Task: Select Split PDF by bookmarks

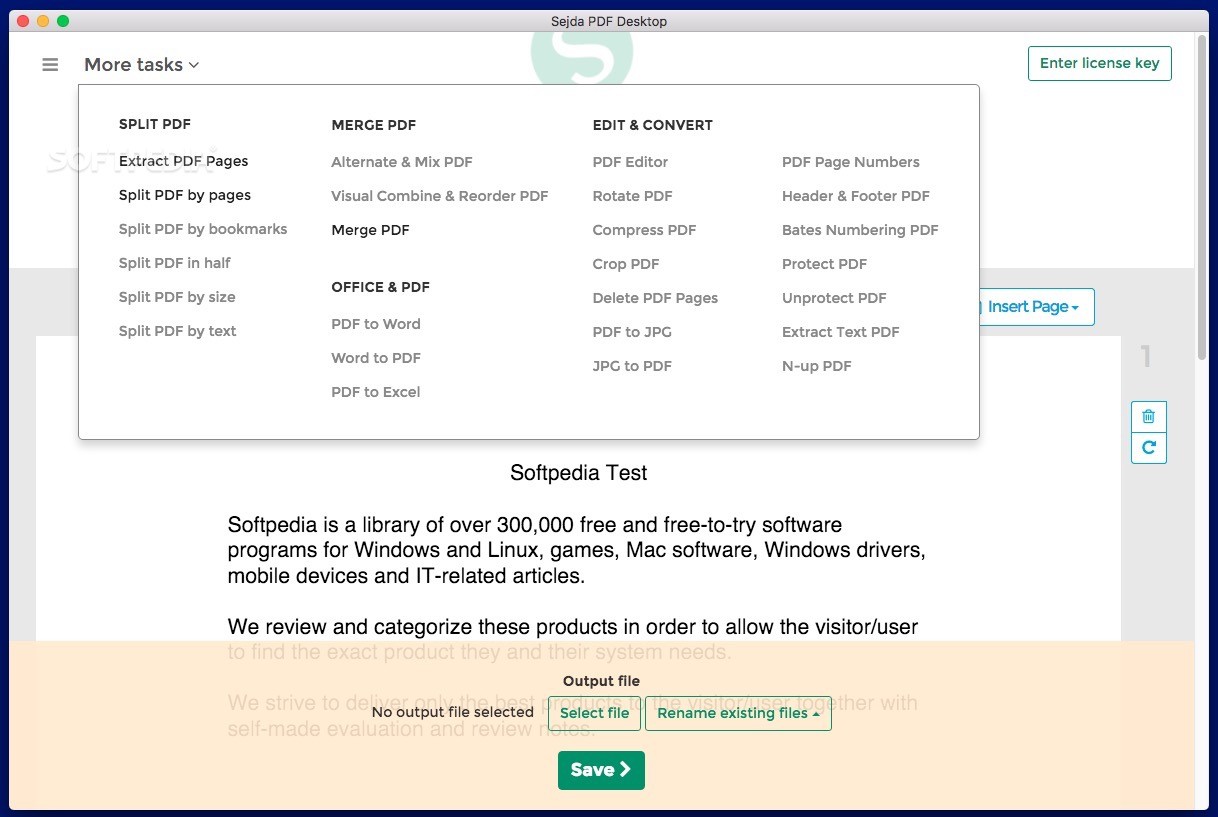Action: [203, 229]
